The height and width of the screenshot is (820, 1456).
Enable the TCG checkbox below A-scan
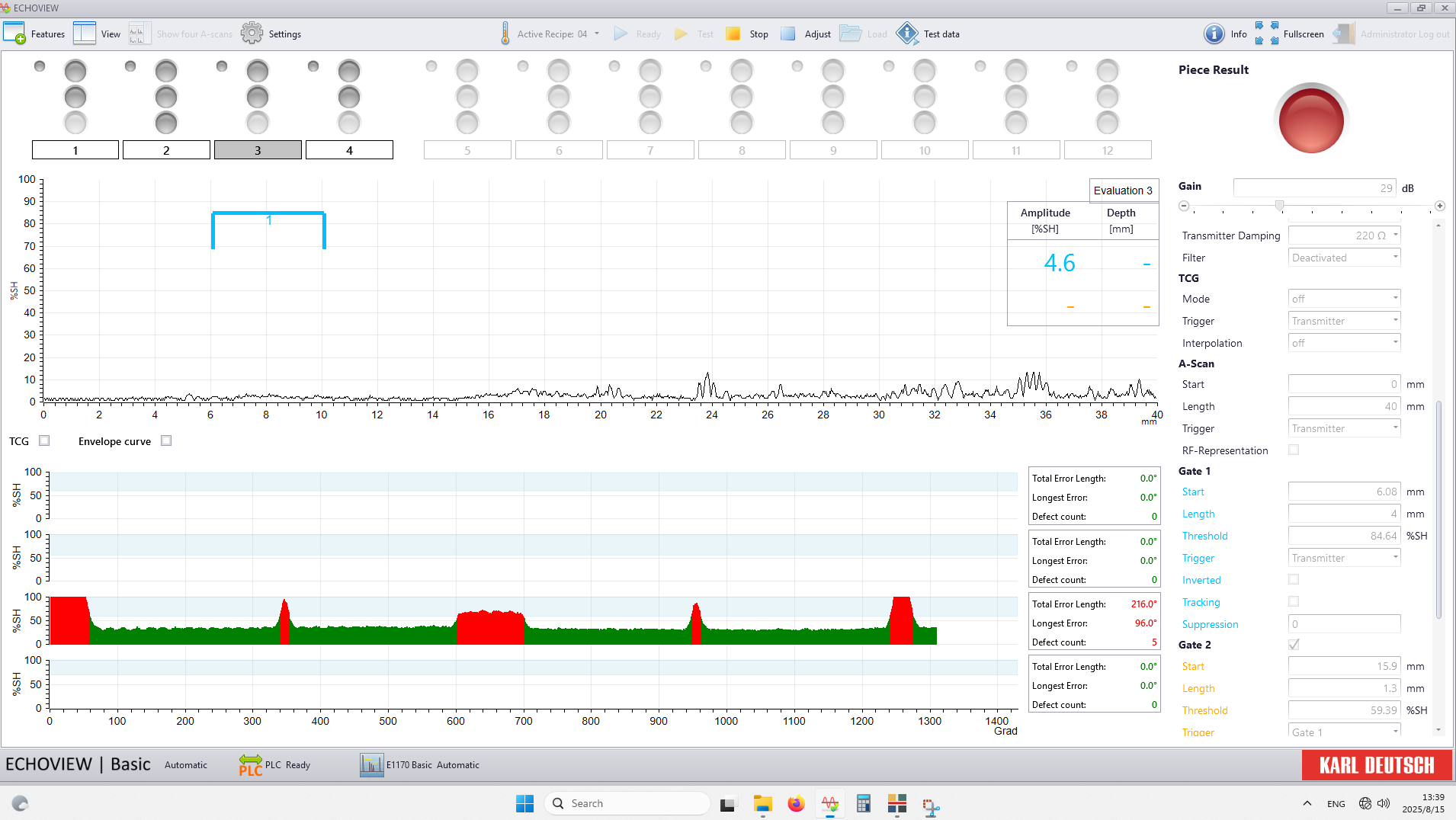coord(44,440)
